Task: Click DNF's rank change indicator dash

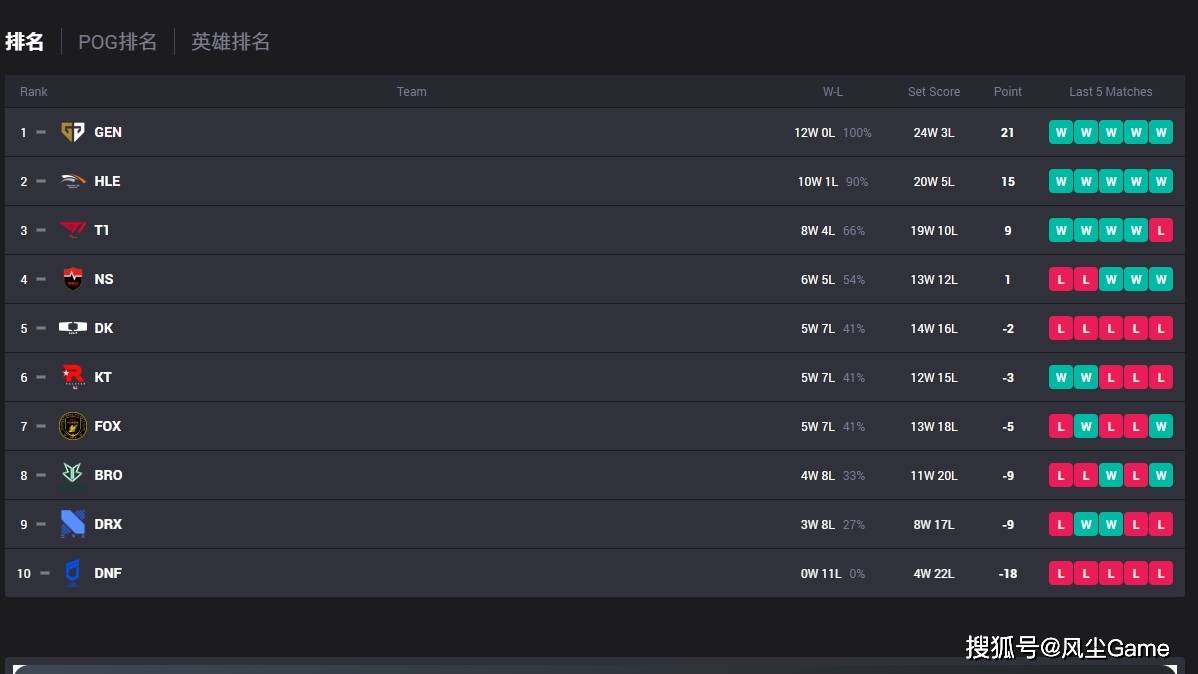Action: tap(45, 572)
